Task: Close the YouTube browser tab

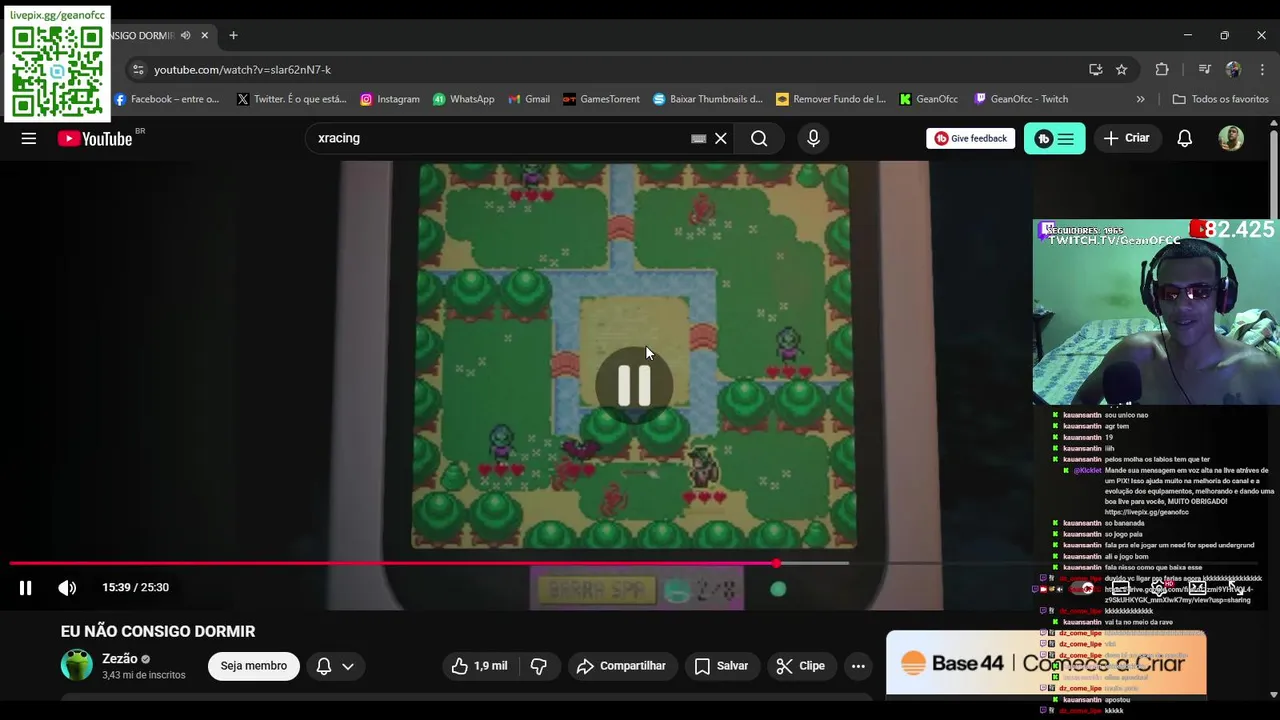Action: click(x=205, y=35)
